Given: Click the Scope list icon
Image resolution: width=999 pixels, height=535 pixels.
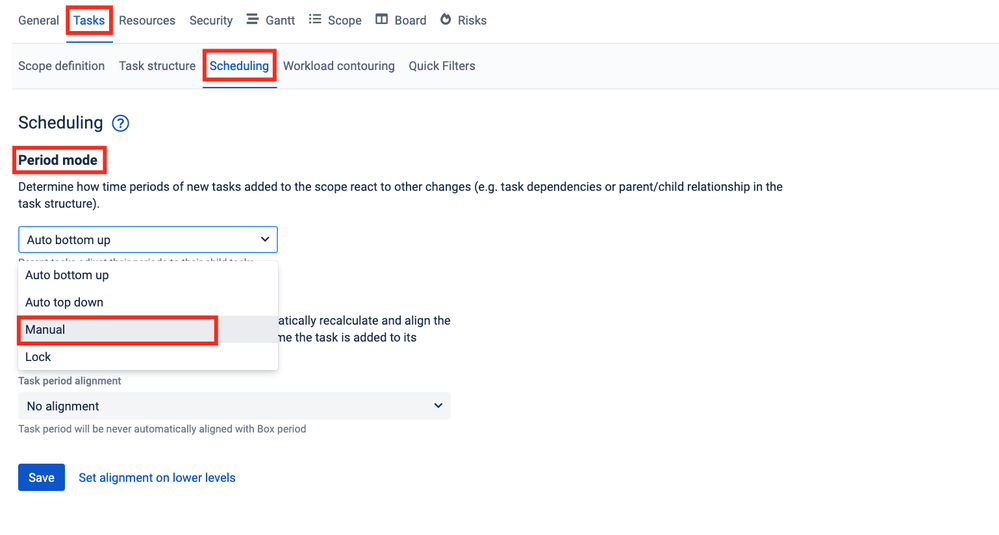Looking at the screenshot, I should tap(315, 20).
